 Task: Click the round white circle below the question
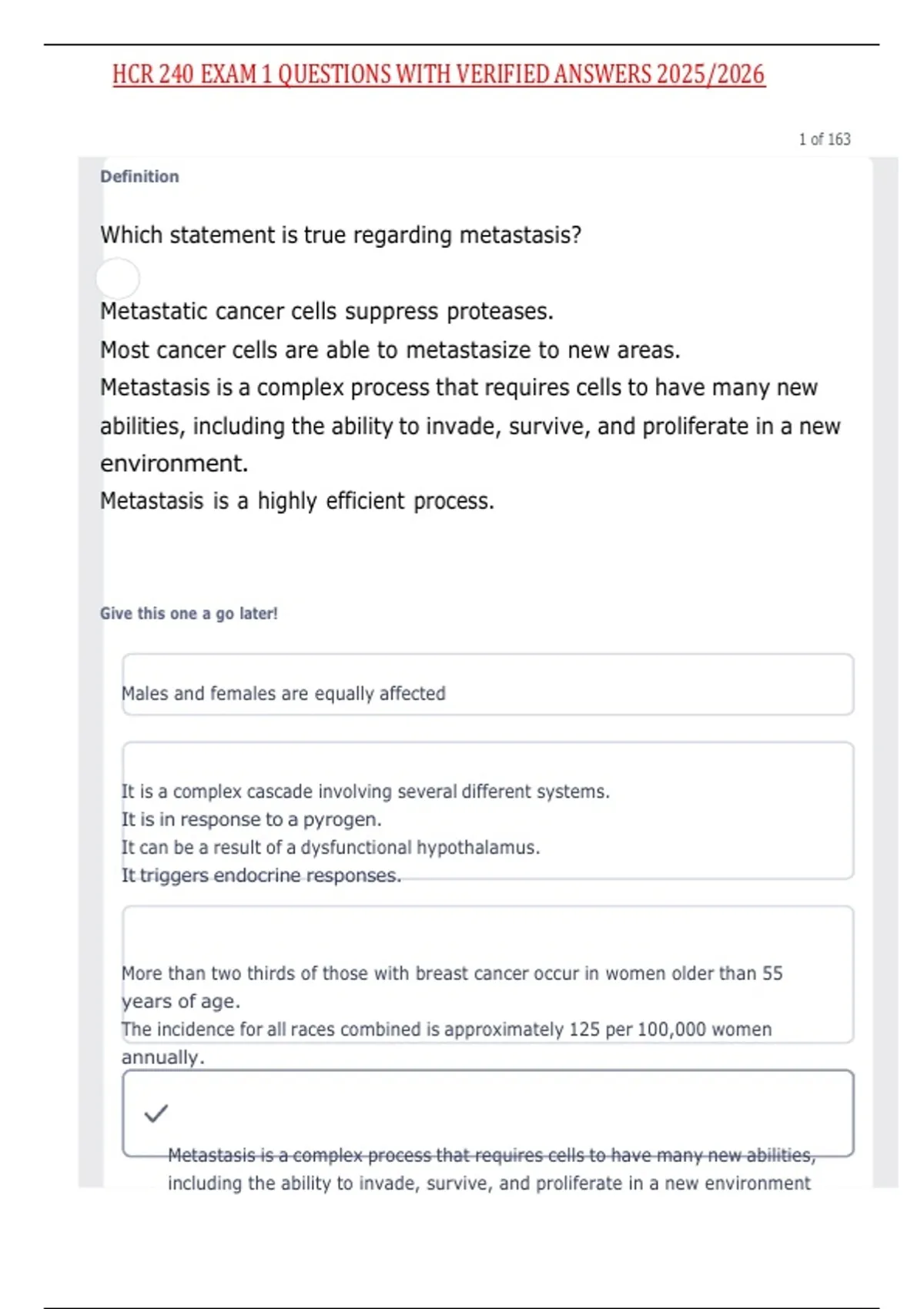[118, 278]
